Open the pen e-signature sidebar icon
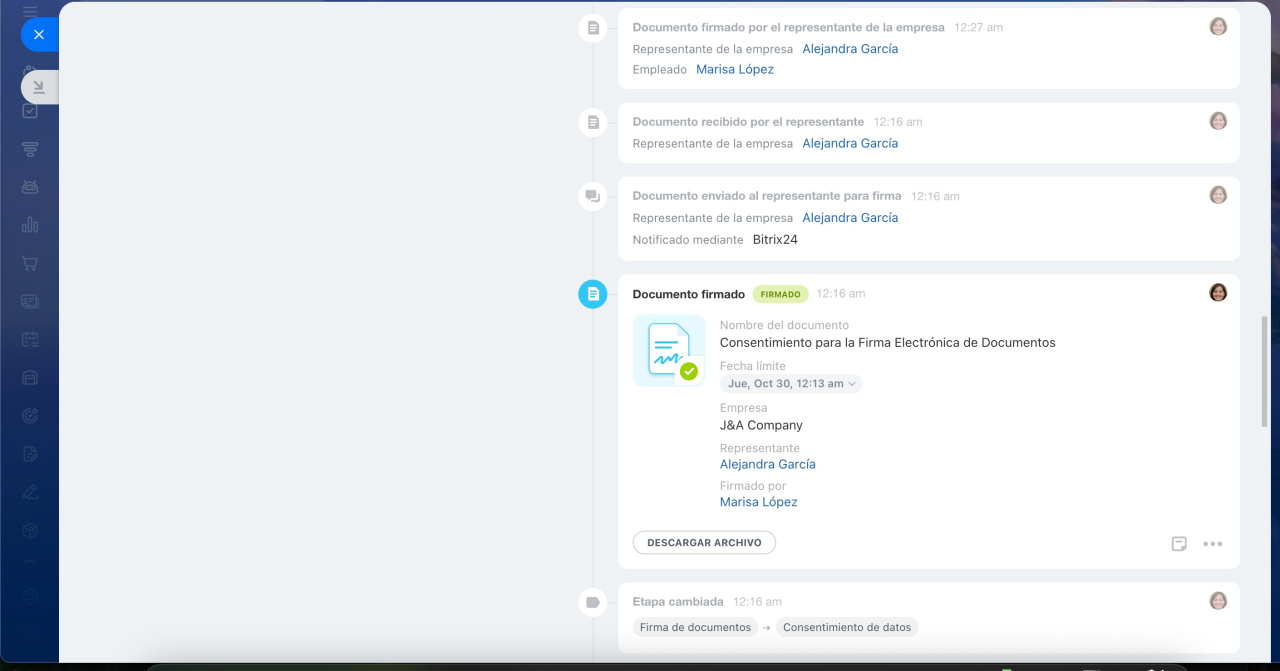The height and width of the screenshot is (671, 1280). [x=30, y=492]
